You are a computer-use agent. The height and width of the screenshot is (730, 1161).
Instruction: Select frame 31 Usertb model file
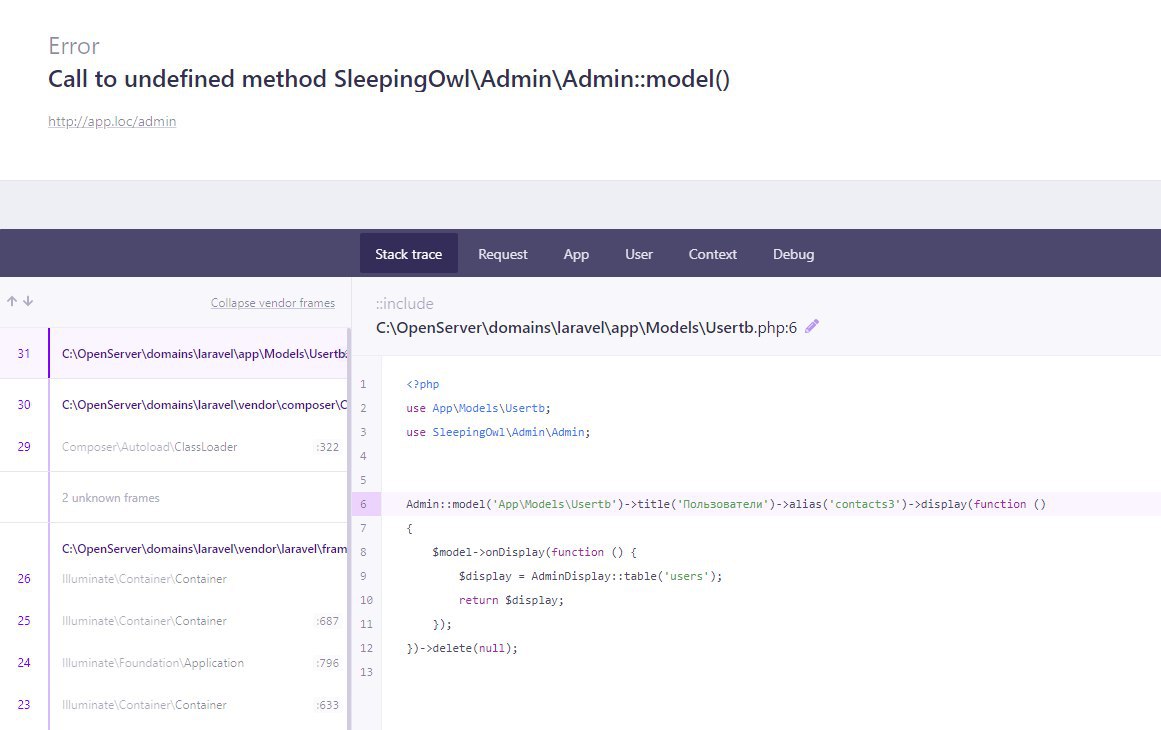click(x=174, y=353)
